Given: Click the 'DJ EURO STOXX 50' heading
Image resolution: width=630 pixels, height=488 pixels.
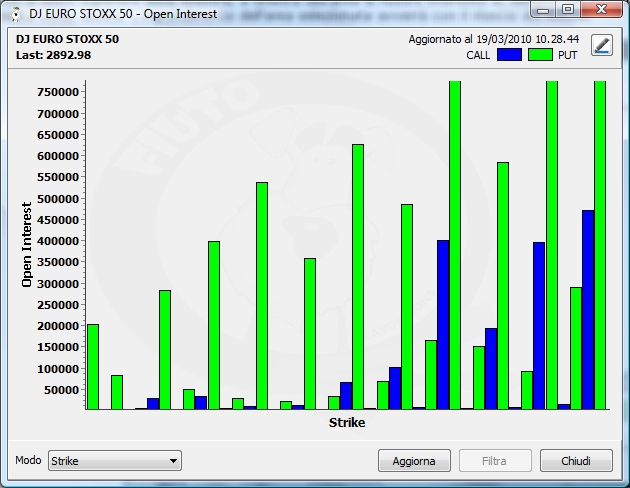Looking at the screenshot, I should pos(68,39).
